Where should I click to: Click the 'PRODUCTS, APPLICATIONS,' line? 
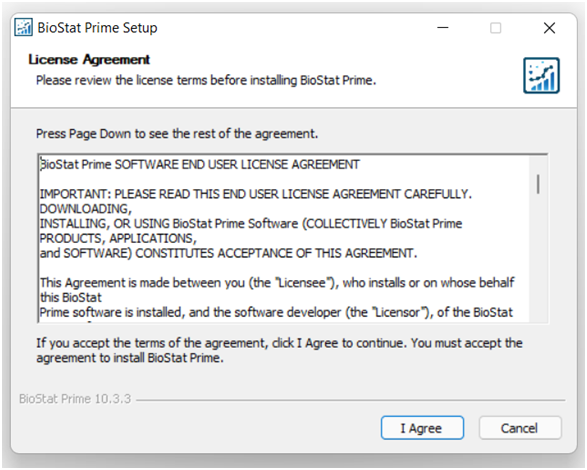tap(118, 238)
